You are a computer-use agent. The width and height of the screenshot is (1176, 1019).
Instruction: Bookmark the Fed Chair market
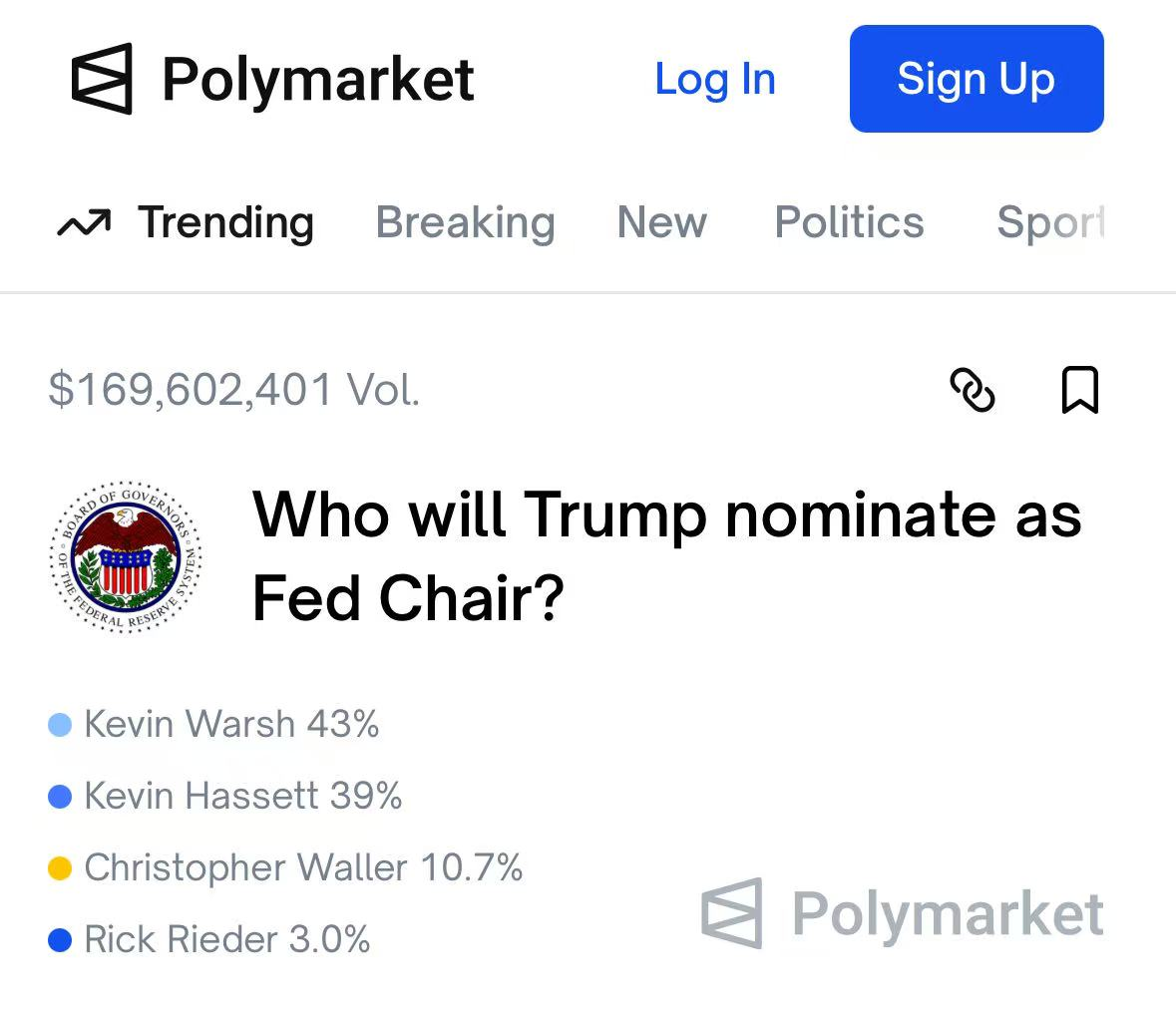click(1079, 390)
